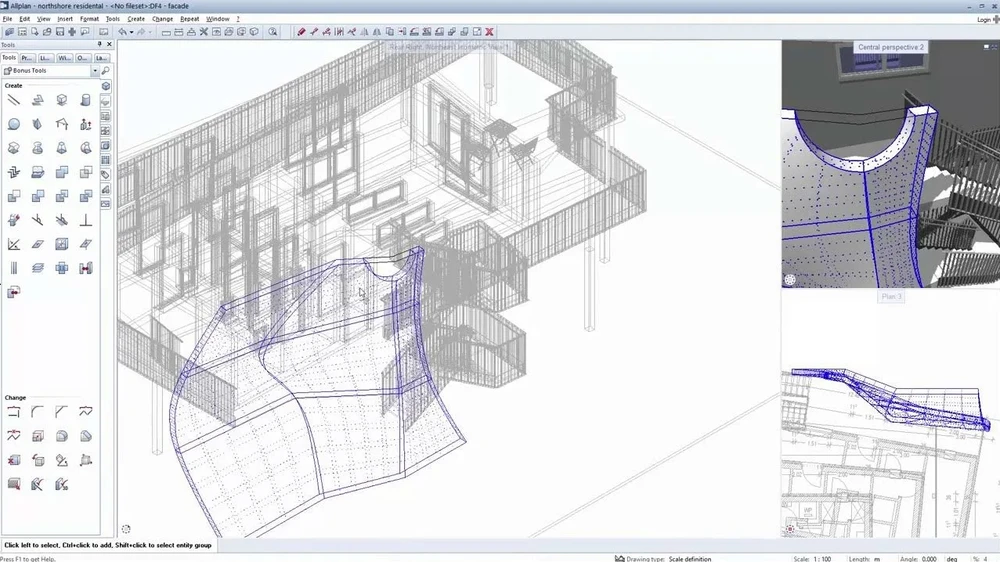Open the Create menu
Viewport: 1000px width, 562px height.
136,19
